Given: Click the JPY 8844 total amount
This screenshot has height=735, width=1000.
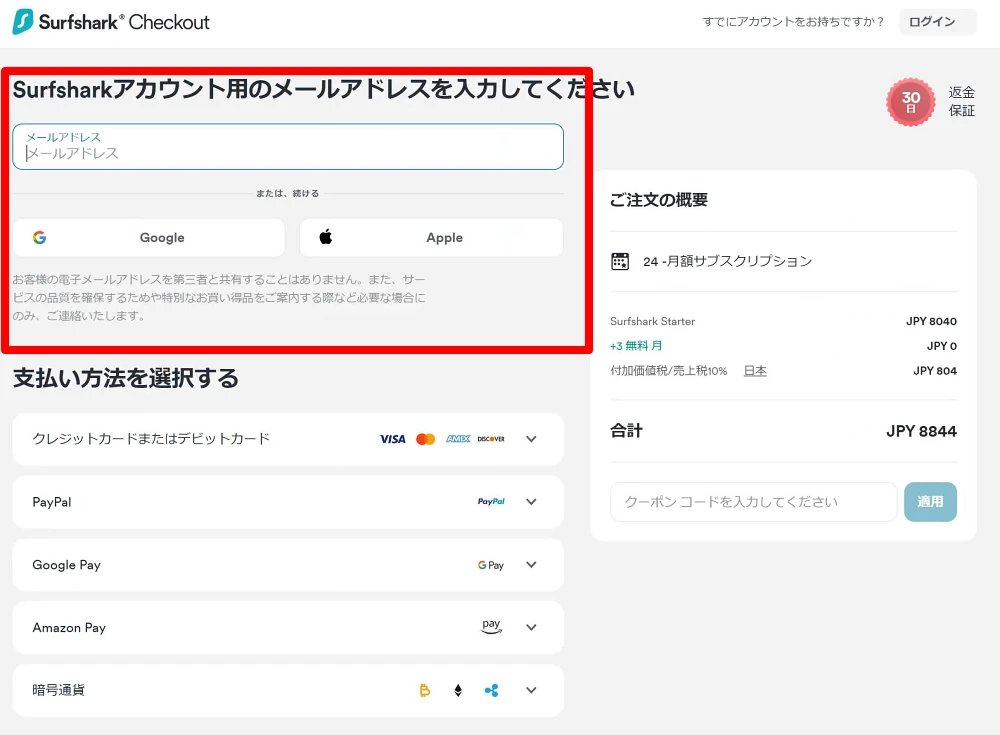Looking at the screenshot, I should click(x=921, y=431).
